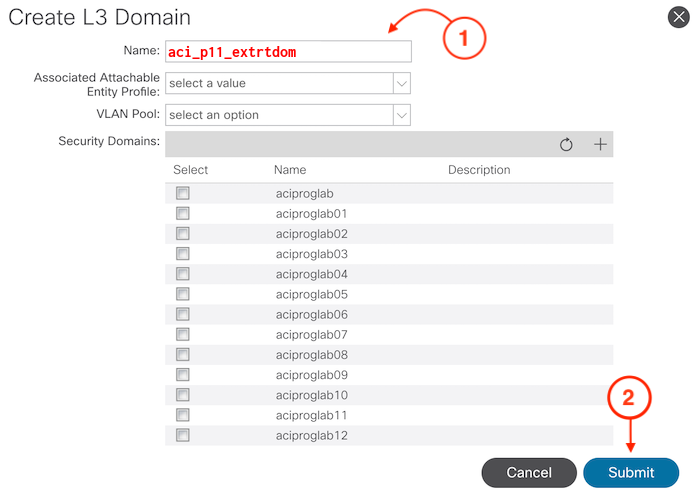Check the aciproglab10 checkbox
Image resolution: width=700 pixels, height=497 pixels.
click(x=183, y=395)
